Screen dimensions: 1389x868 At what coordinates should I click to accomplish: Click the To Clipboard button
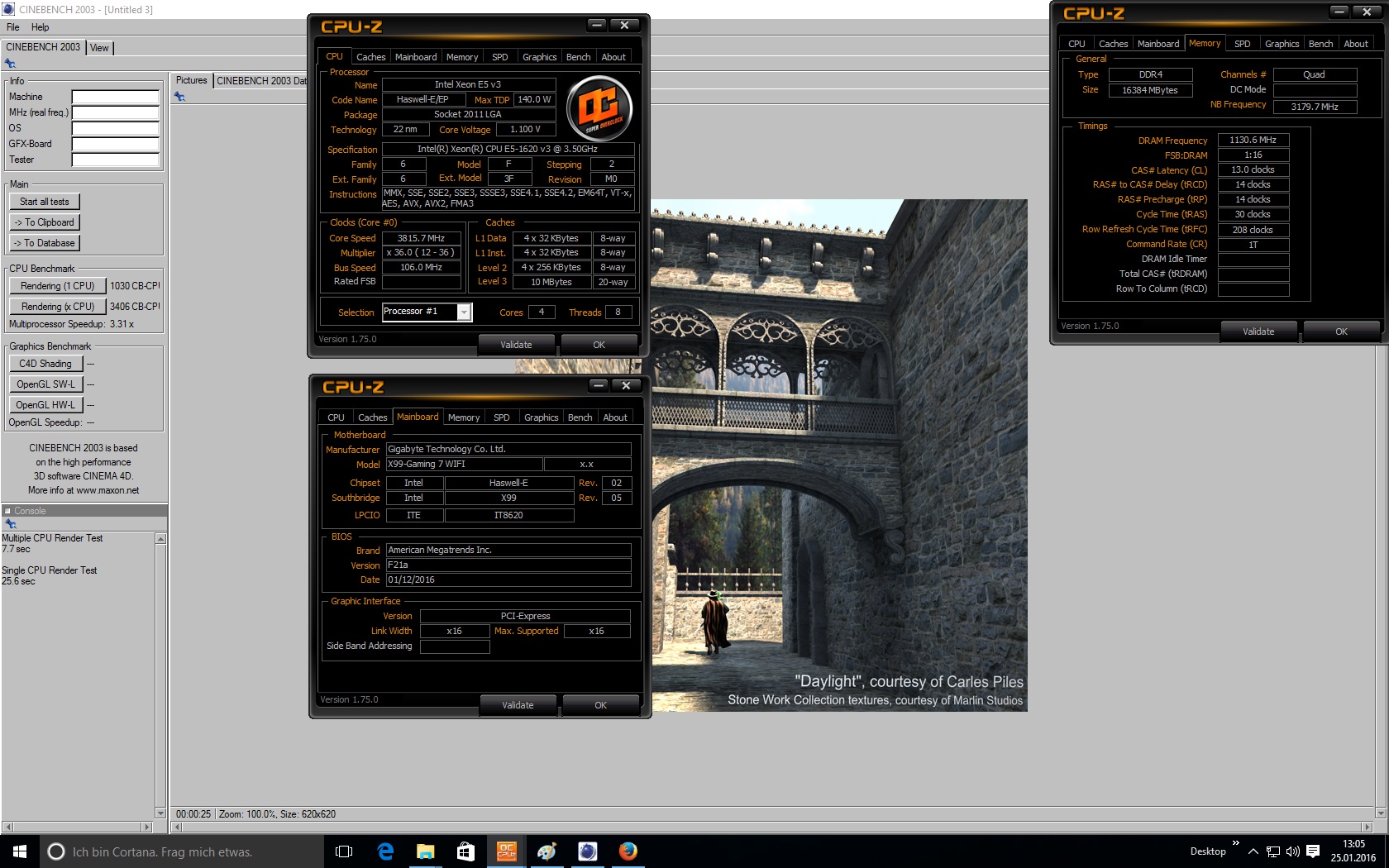(45, 222)
